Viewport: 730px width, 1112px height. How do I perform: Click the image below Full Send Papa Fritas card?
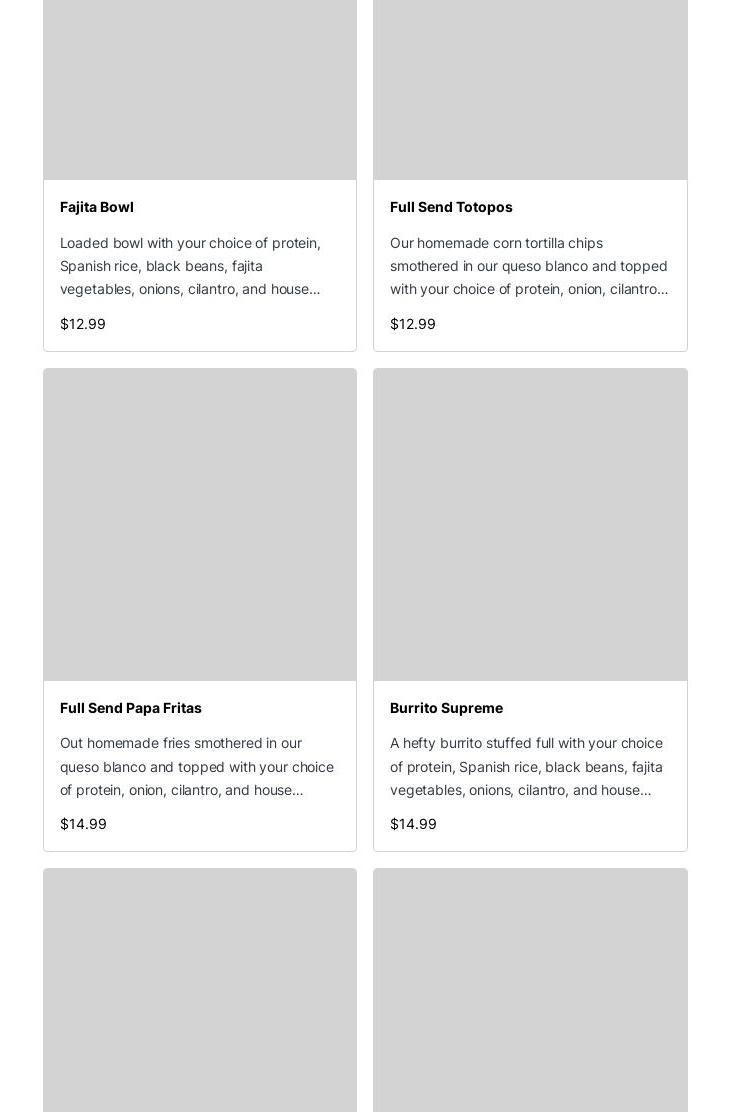[200, 990]
